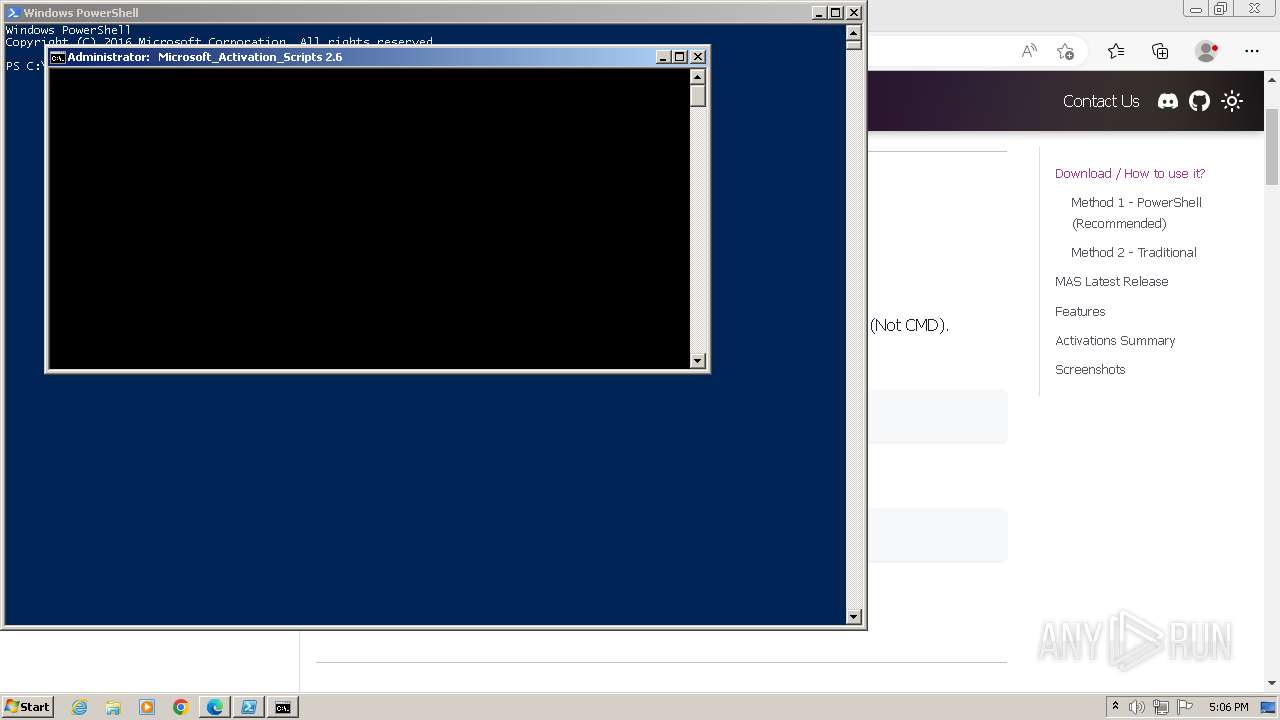Click the Administrator: Microsoft_Activation_Scripts 2.6 title
The width and height of the screenshot is (1280, 720).
tap(205, 57)
